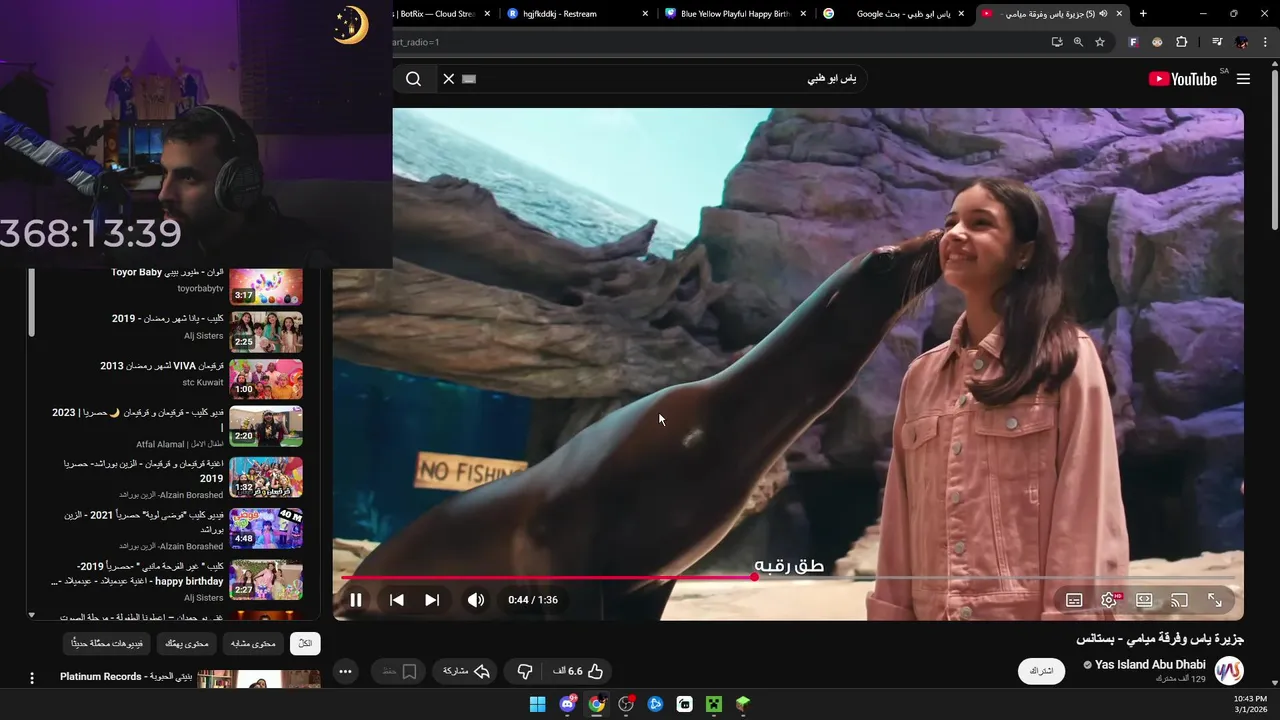Open the Chrome extensions puzzle menu
Viewport: 1280px width, 720px height.
(1181, 42)
